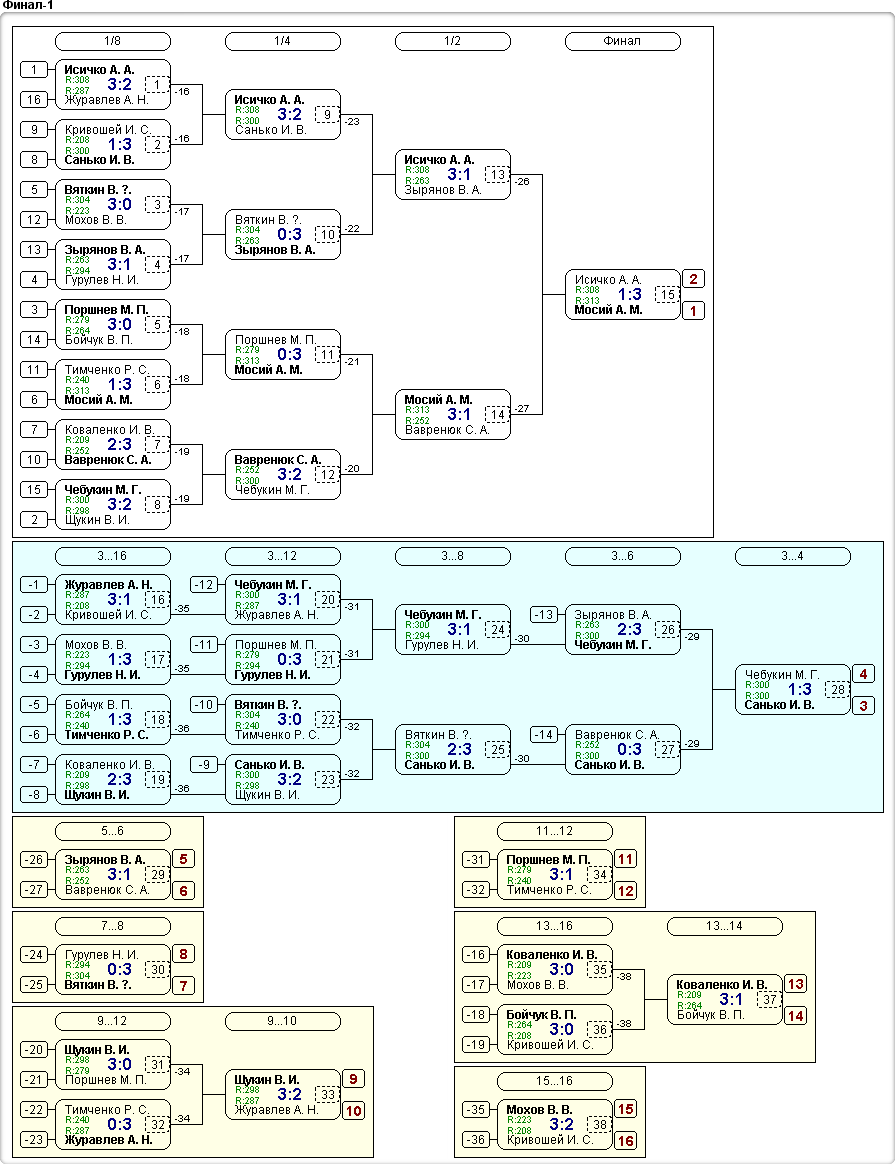The image size is (896, 1165).
Task: Open match 2 Кривошей vs Санько 1:3
Action: tap(113, 145)
